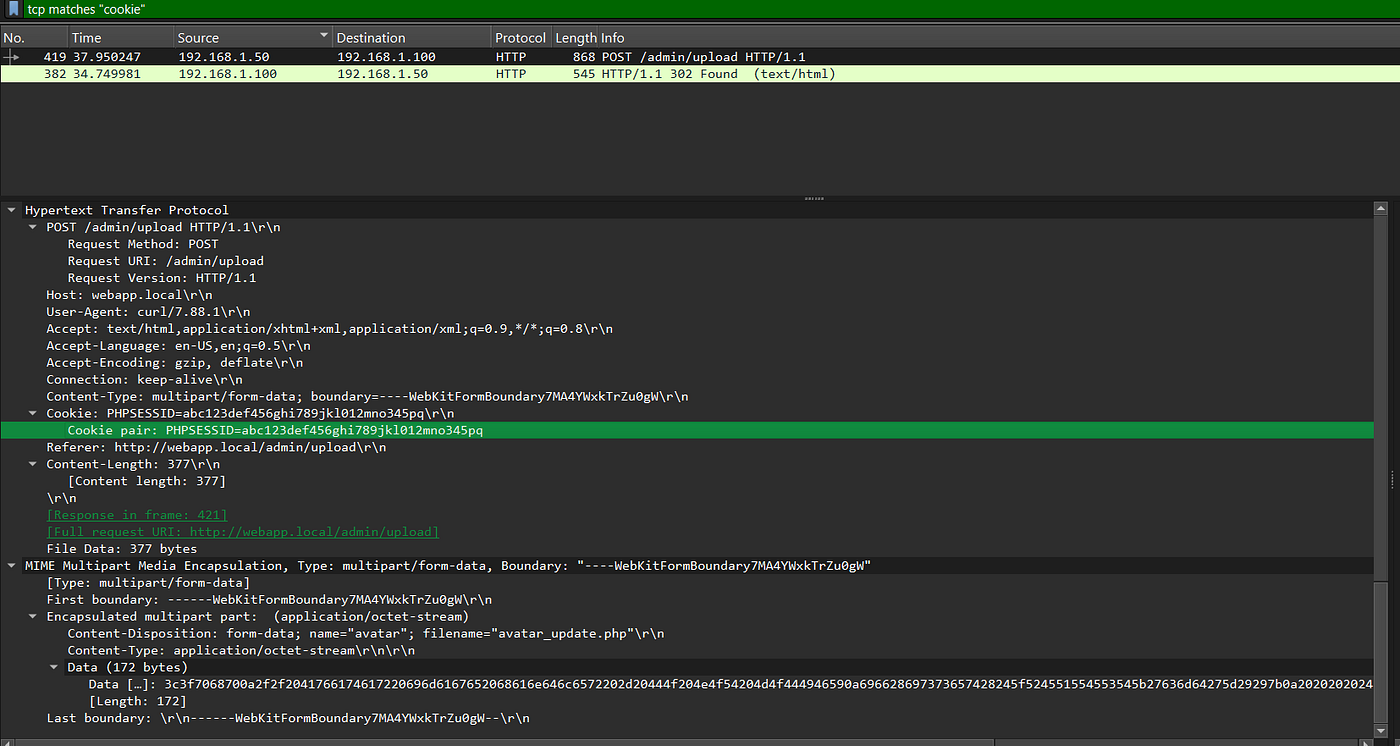The image size is (1400, 746).
Task: Sort packets by the Protocol column header
Action: [520, 38]
